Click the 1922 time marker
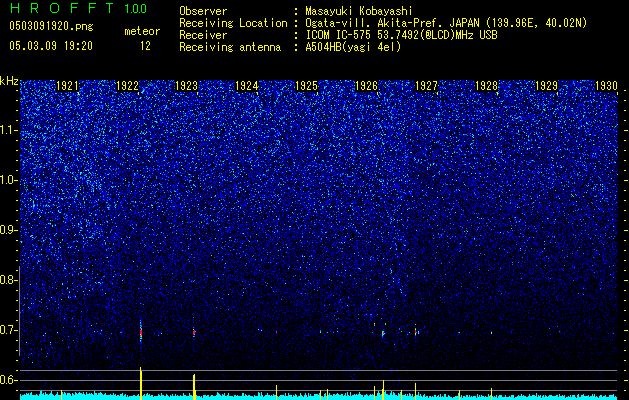Screen dimensions: 629x400 point(127,86)
